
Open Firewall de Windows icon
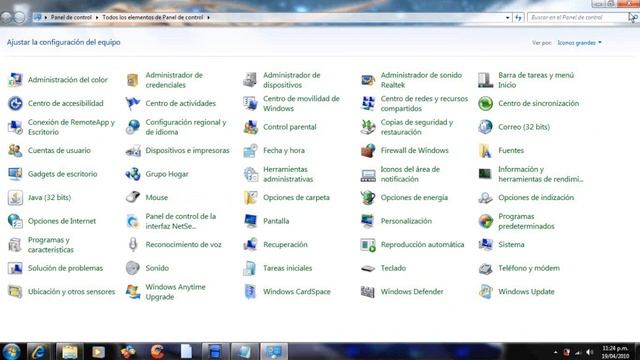point(368,151)
